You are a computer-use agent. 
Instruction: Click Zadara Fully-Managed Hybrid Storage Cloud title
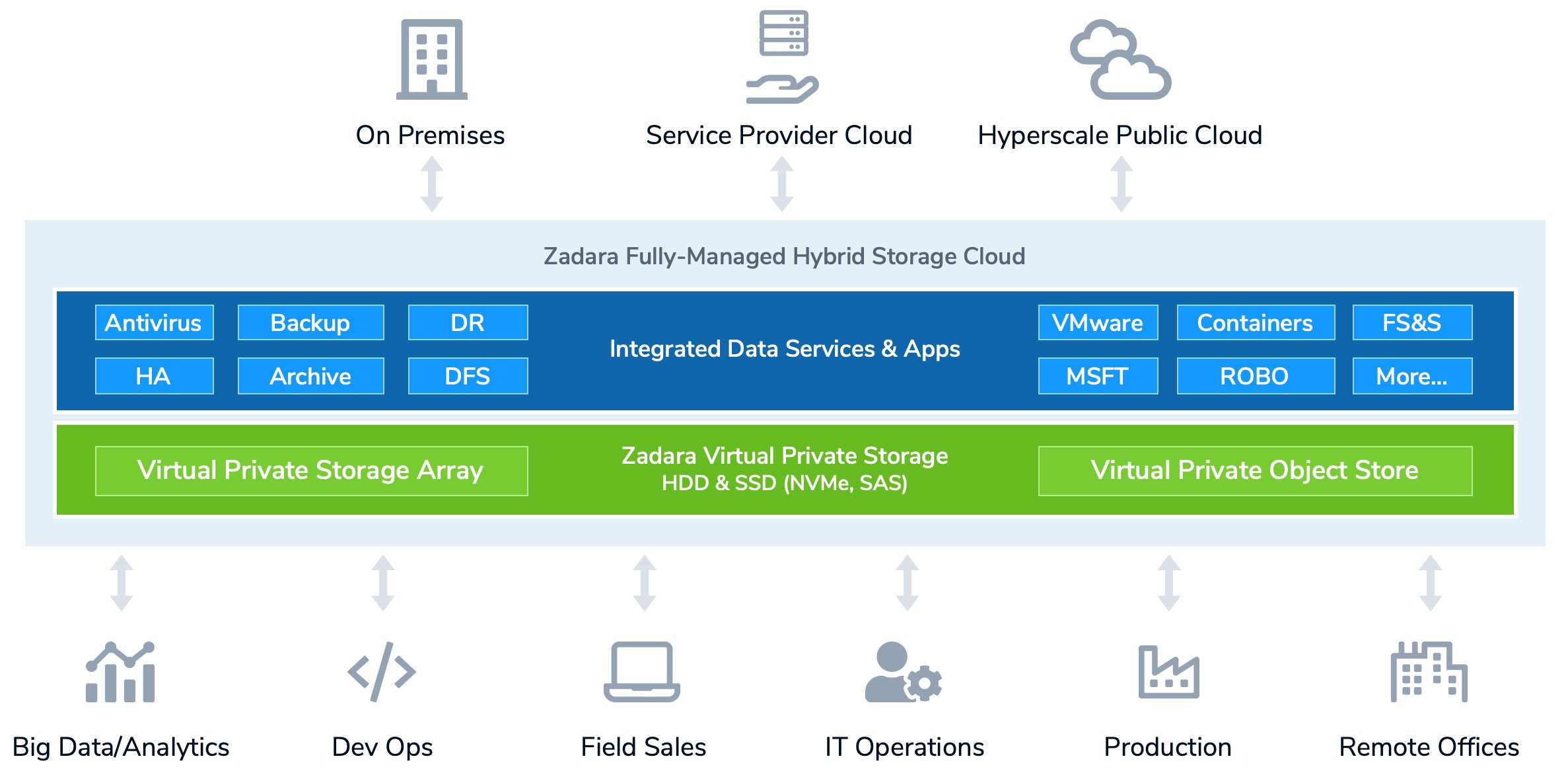click(785, 256)
